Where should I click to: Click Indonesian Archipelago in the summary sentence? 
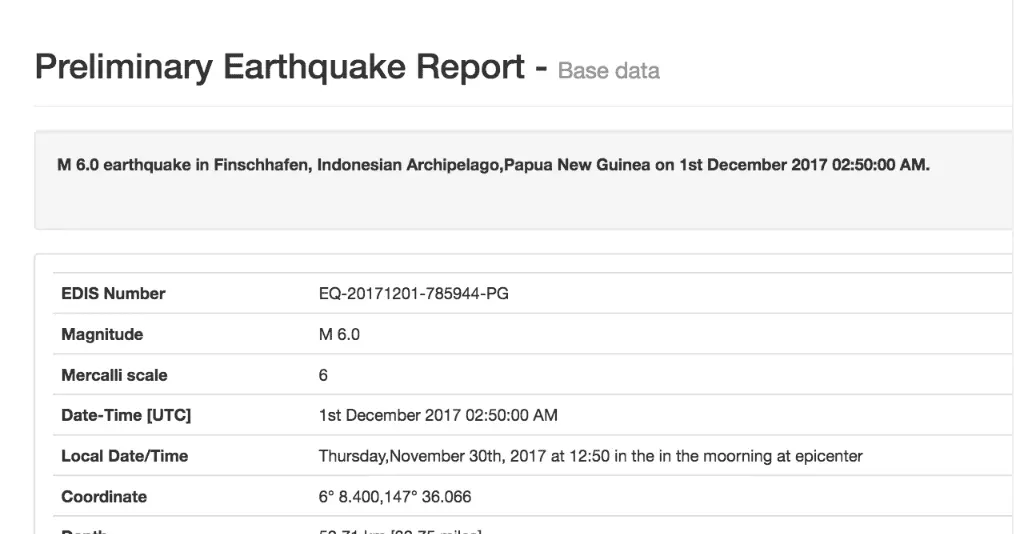click(409, 165)
